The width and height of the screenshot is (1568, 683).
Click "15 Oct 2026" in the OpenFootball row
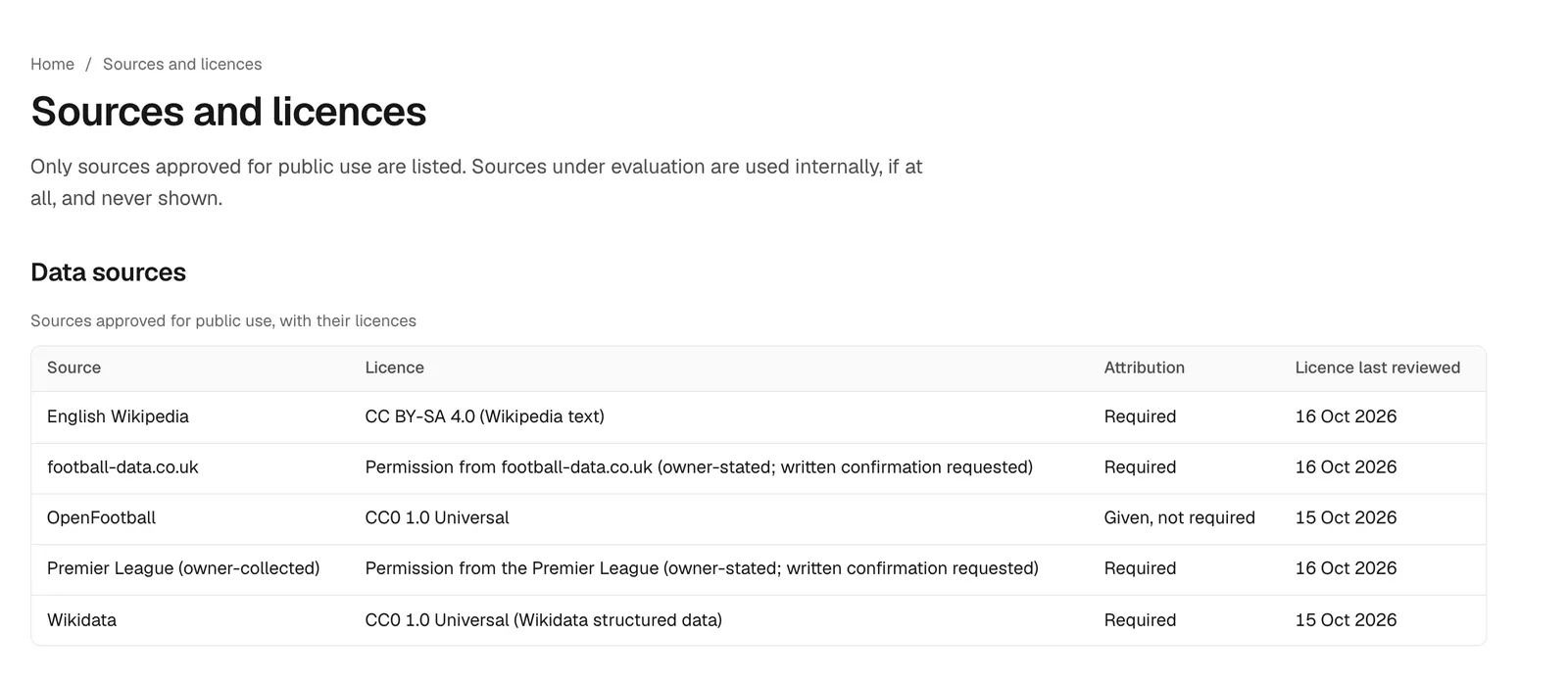[1346, 517]
